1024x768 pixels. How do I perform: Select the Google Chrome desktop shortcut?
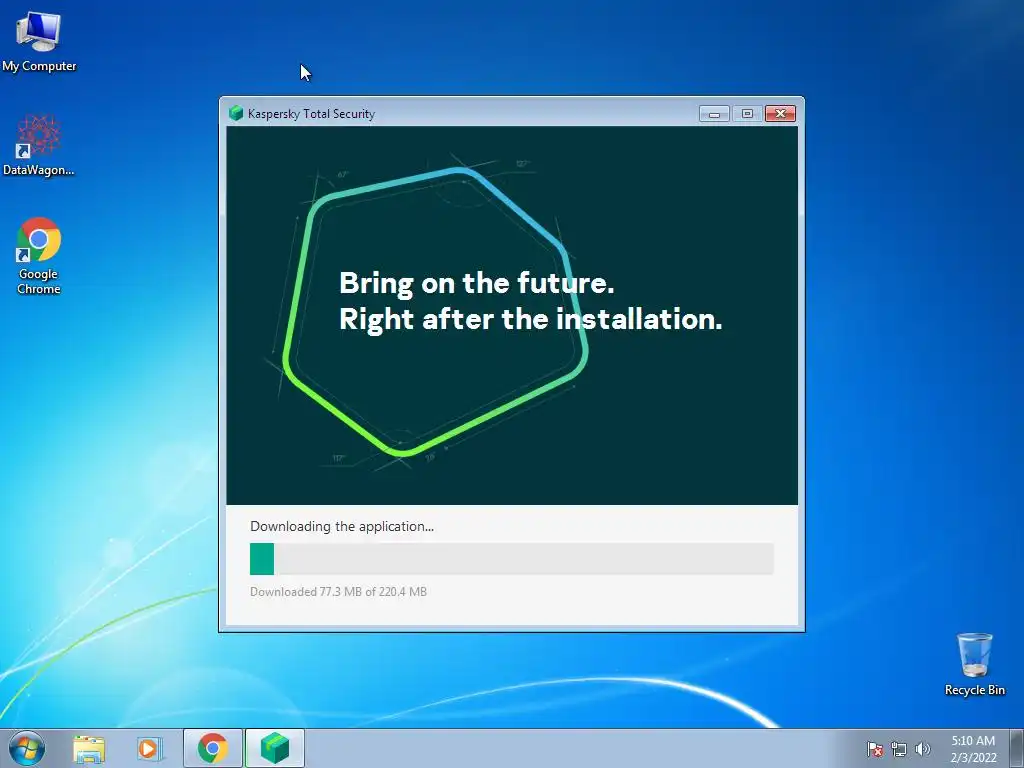point(39,255)
